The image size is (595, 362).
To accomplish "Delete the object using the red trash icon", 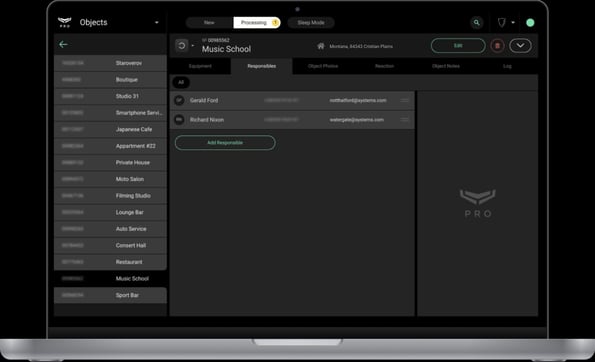I will [x=497, y=46].
